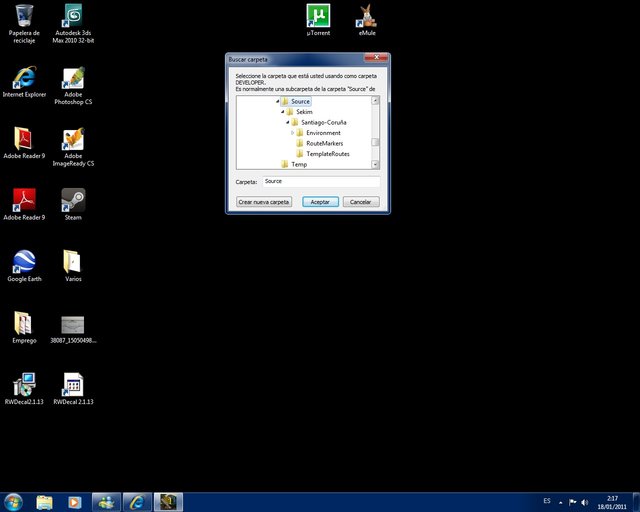Click Crear nueva carpeta button
Image resolution: width=640 pixels, height=512 pixels.
tap(264, 202)
